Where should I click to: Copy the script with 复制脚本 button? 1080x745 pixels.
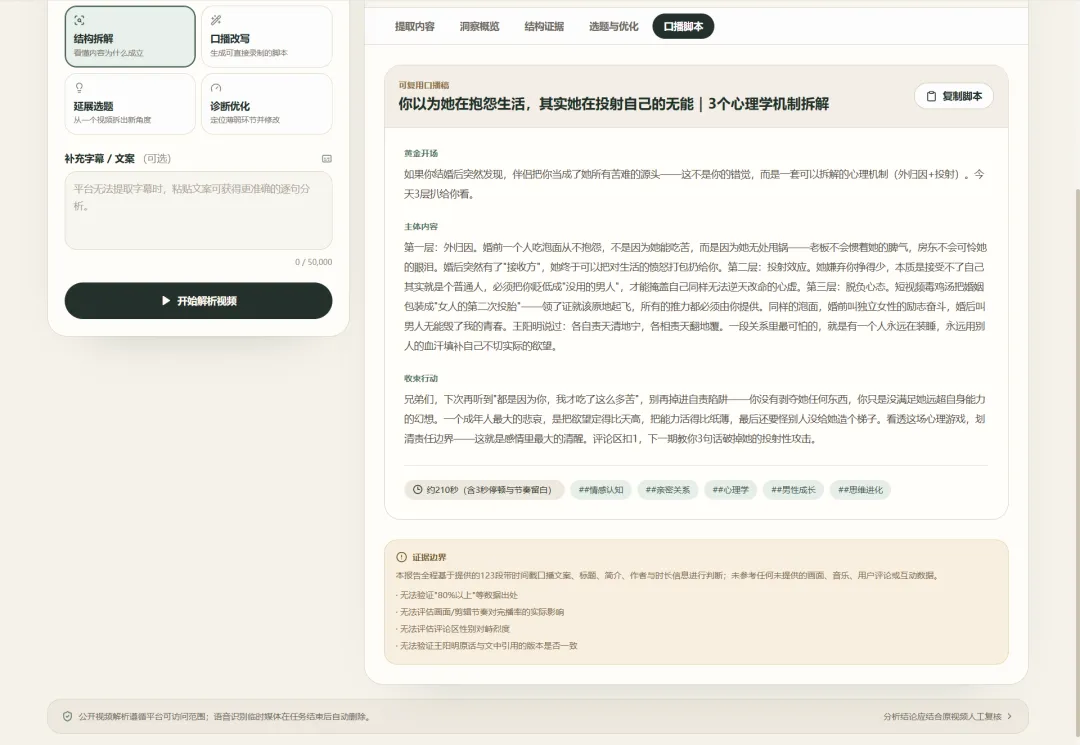pos(954,96)
